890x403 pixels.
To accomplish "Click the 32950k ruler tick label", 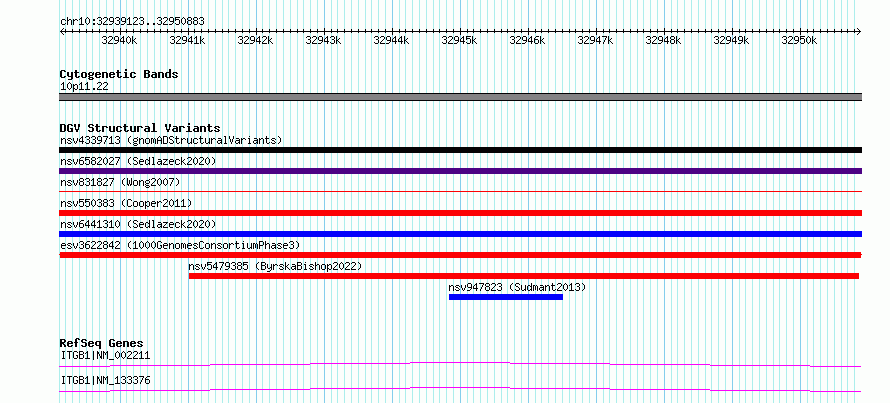I will tap(800, 40).
